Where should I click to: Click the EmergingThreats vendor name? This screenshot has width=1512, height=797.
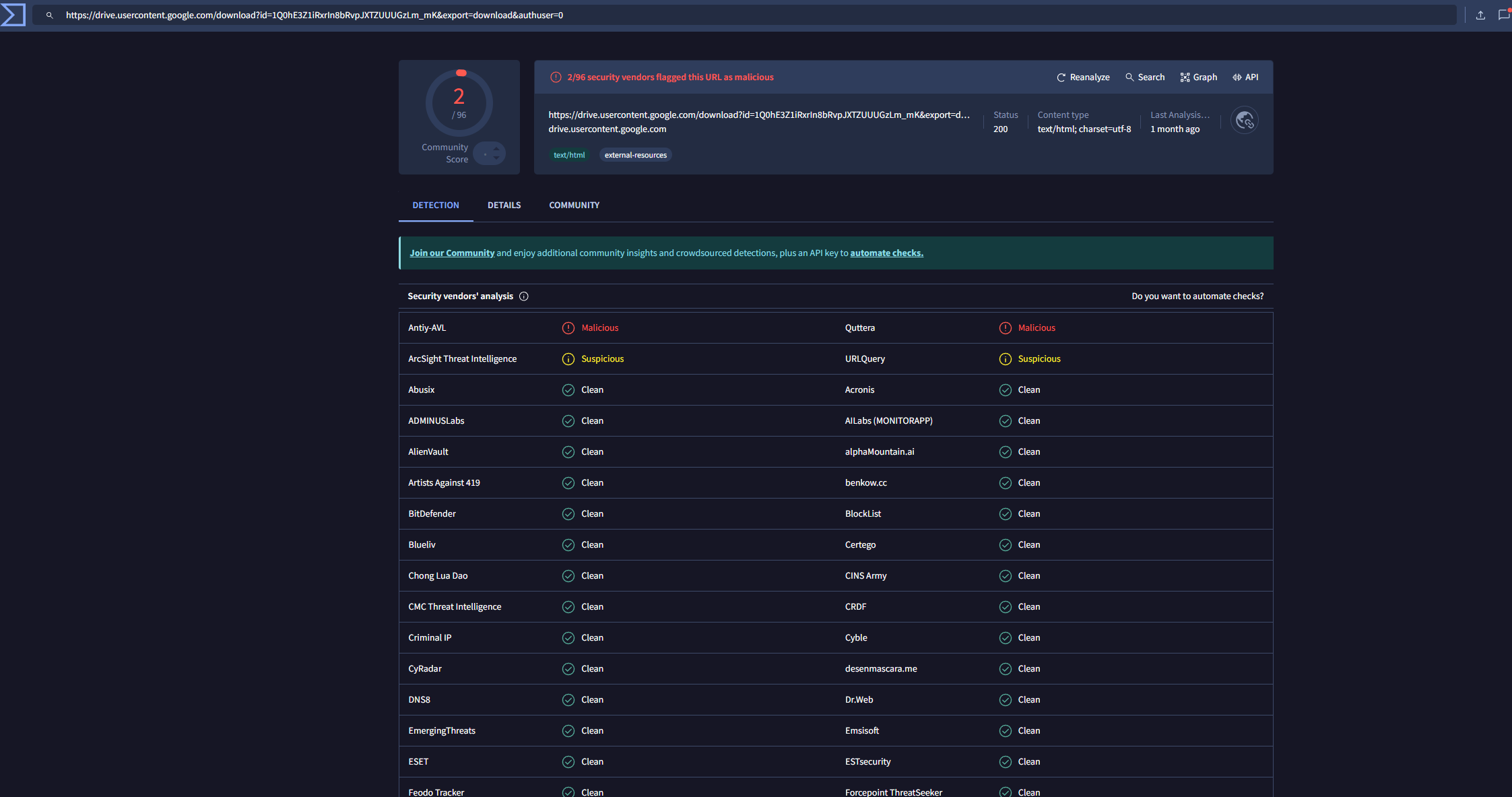click(442, 731)
